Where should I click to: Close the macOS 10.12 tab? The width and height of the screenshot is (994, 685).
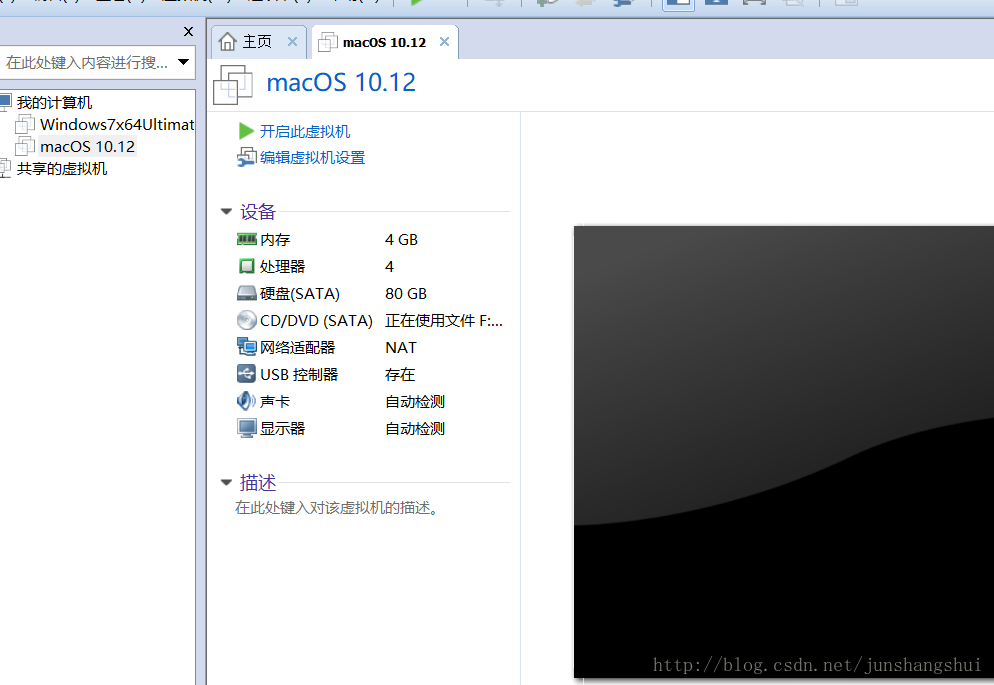pyautogui.click(x=444, y=42)
